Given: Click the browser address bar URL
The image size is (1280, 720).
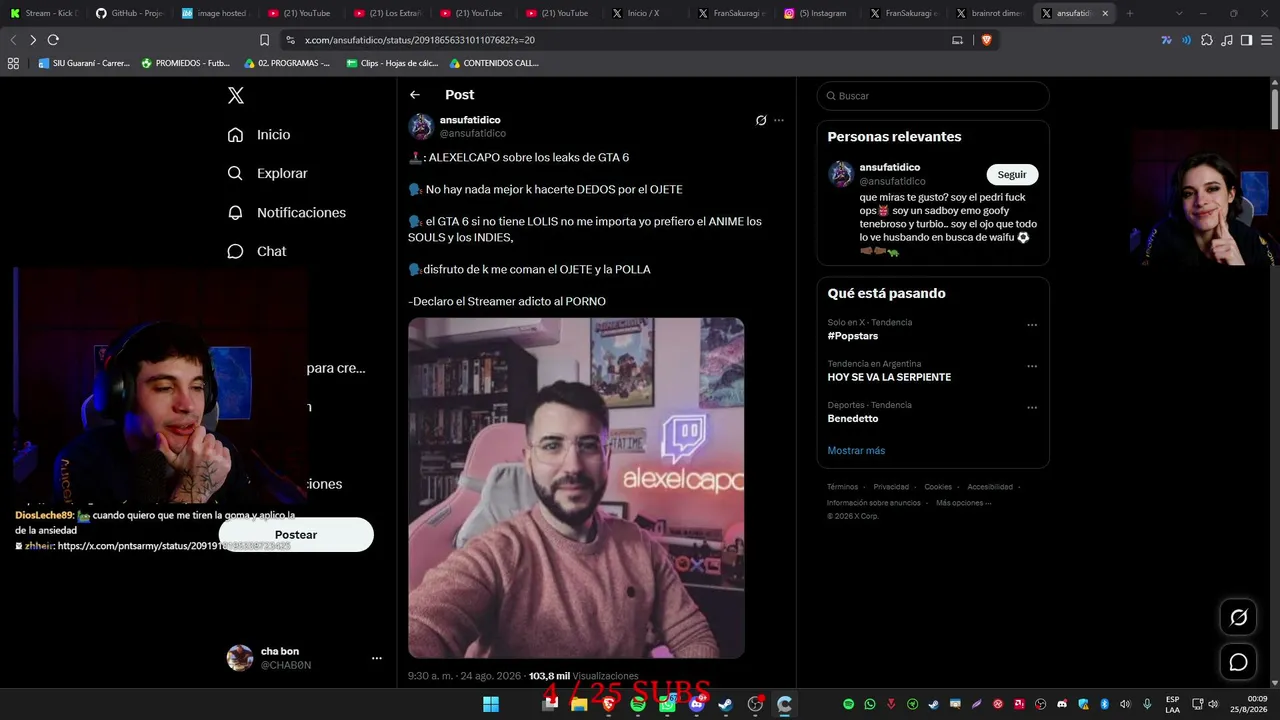Looking at the screenshot, I should (420, 40).
